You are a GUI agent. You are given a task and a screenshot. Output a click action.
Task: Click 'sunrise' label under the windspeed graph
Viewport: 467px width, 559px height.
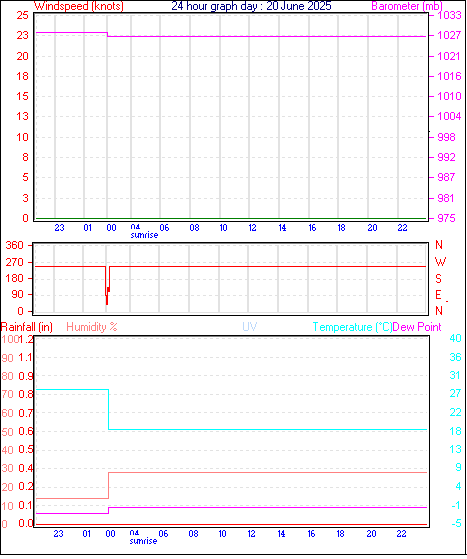tap(144, 235)
